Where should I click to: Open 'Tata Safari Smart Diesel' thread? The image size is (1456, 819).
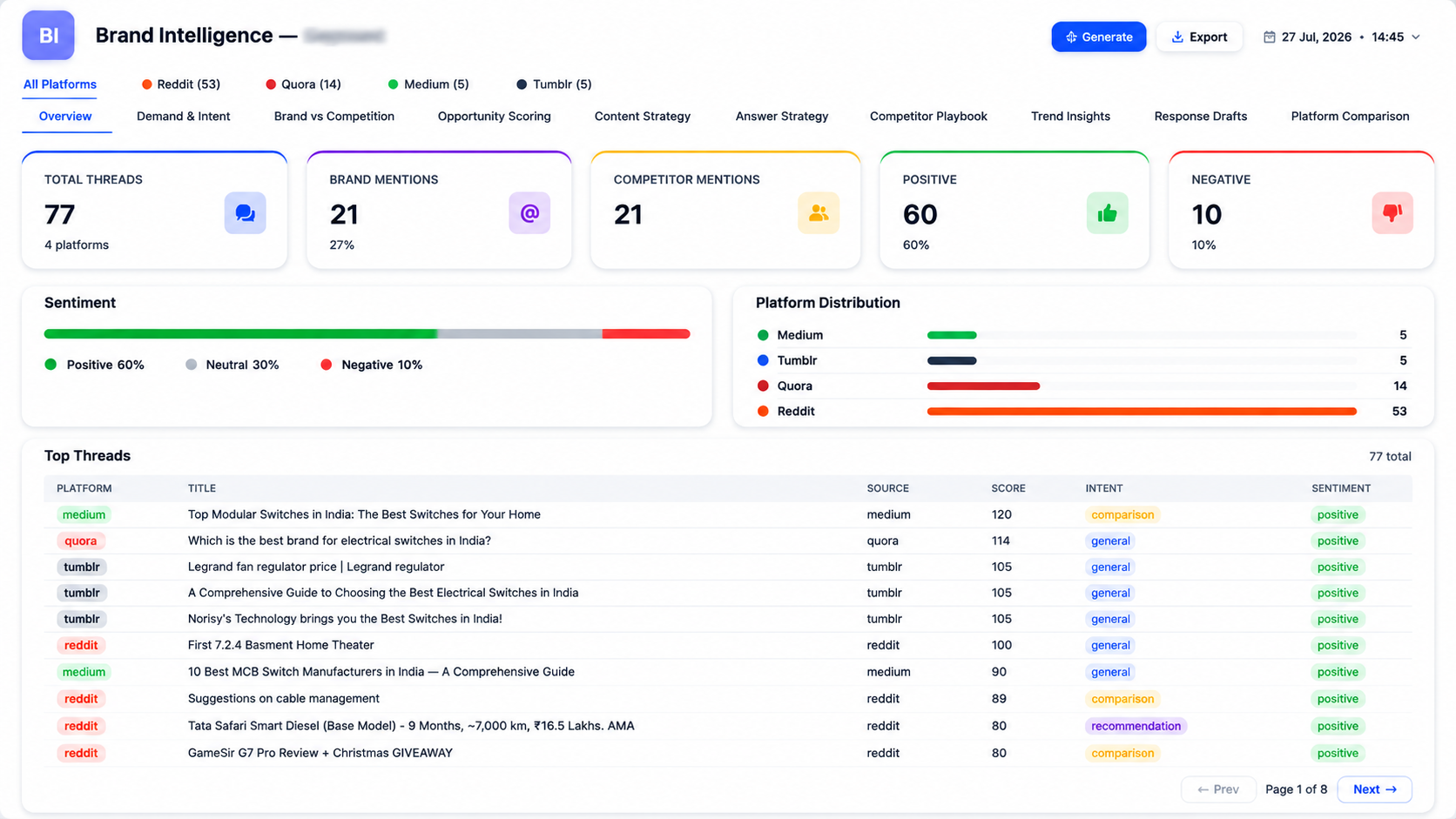pyautogui.click(x=411, y=726)
